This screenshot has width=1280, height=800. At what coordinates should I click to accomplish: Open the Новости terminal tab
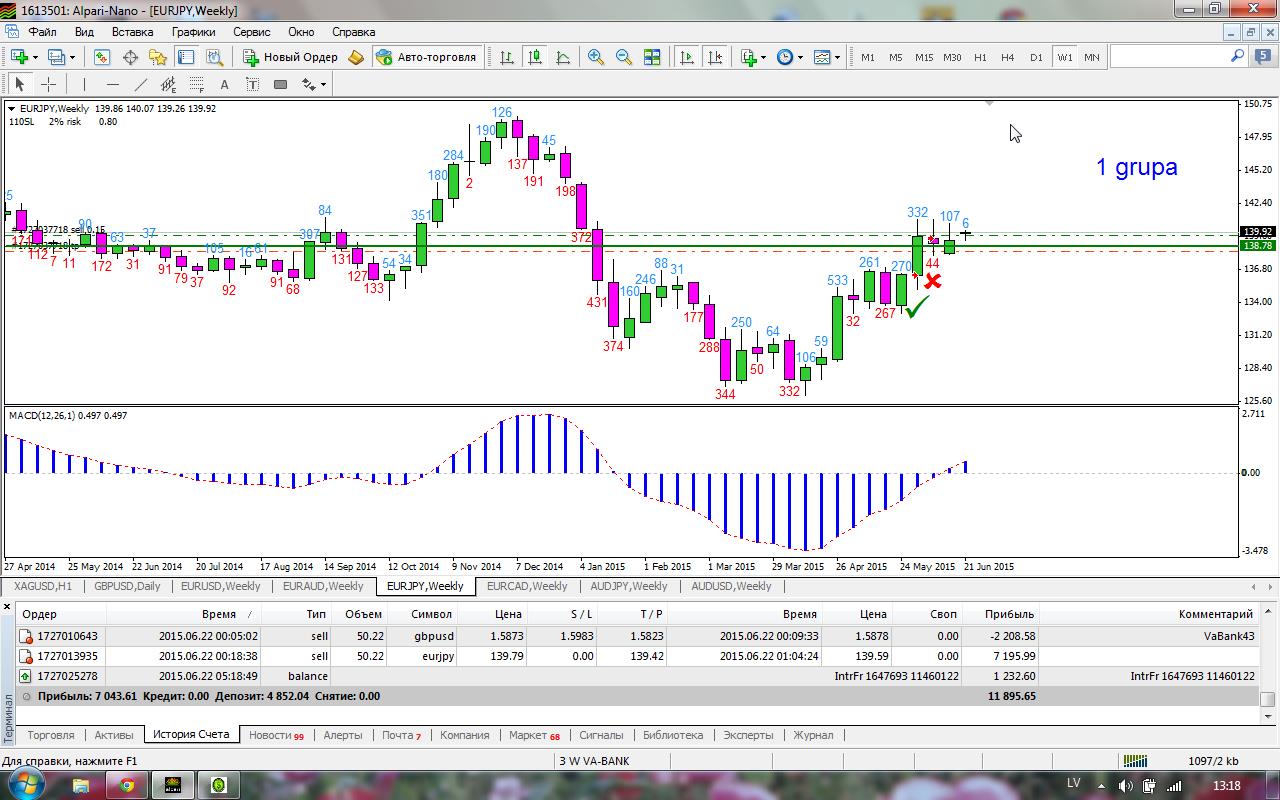(x=275, y=735)
